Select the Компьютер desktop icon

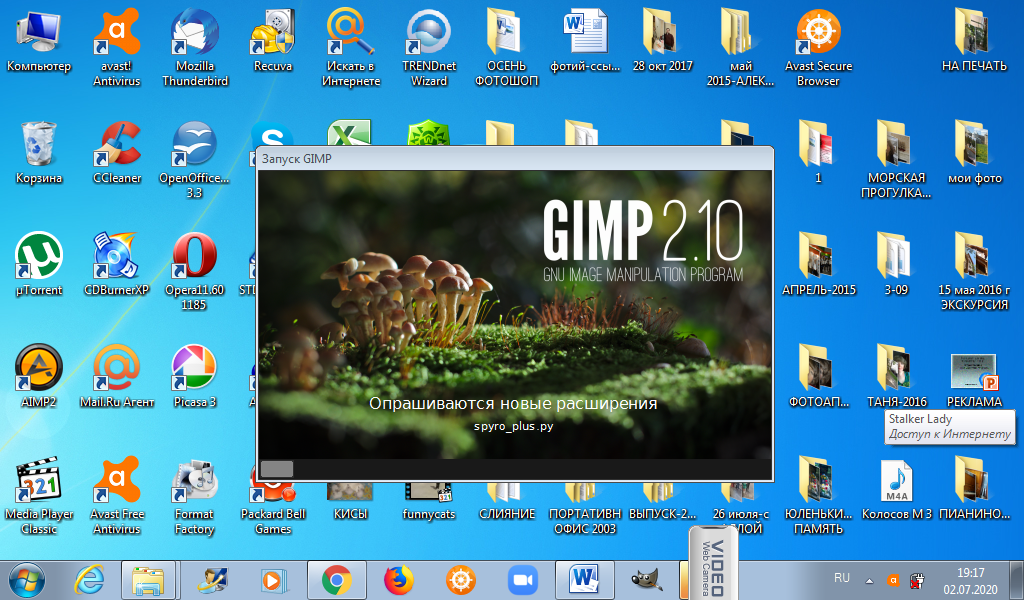coord(39,40)
